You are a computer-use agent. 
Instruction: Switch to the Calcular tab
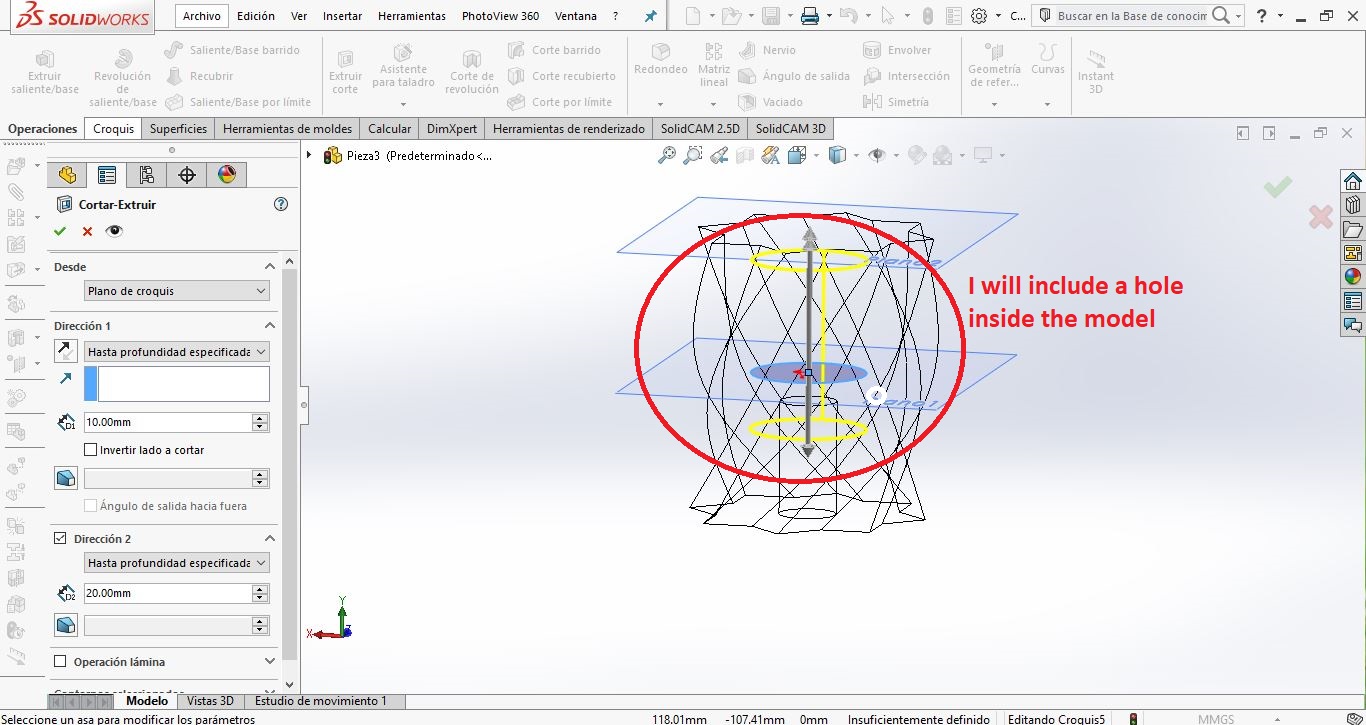[x=389, y=129]
